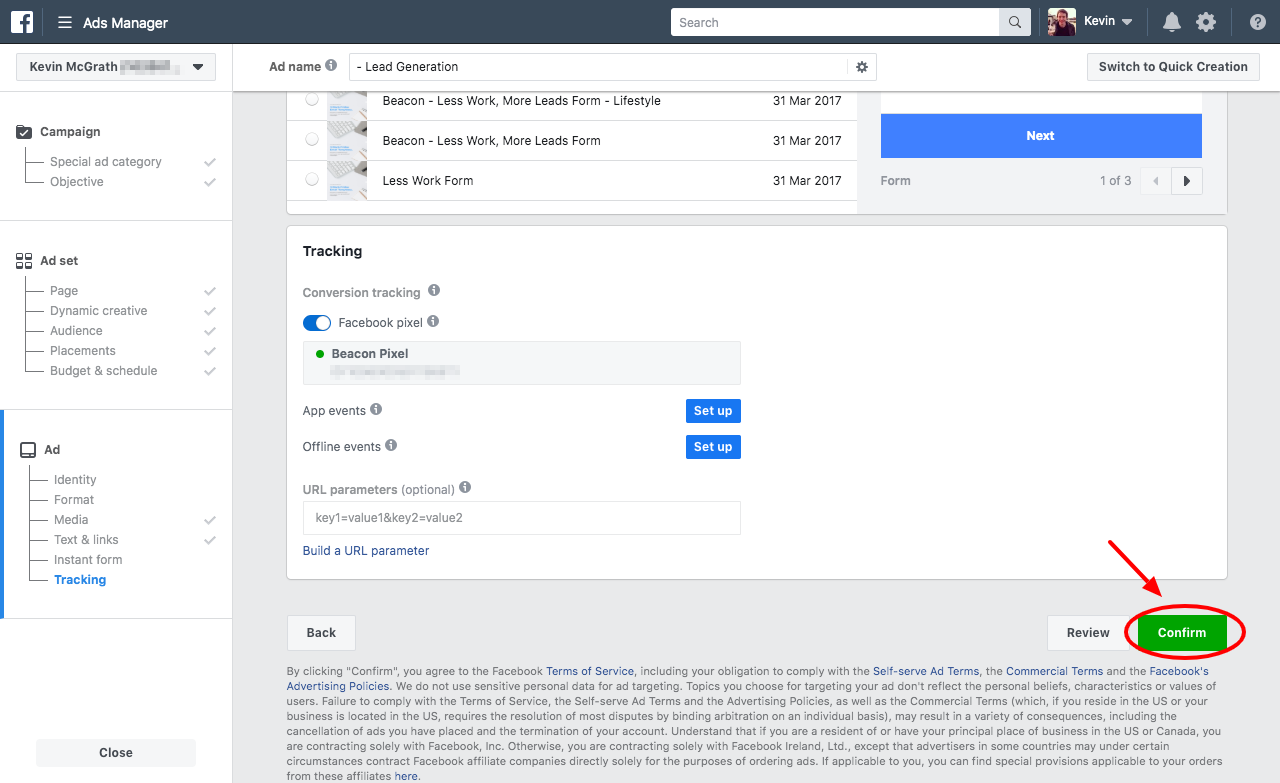The height and width of the screenshot is (783, 1280).
Task: Click the URL parameters input field
Action: (x=521, y=518)
